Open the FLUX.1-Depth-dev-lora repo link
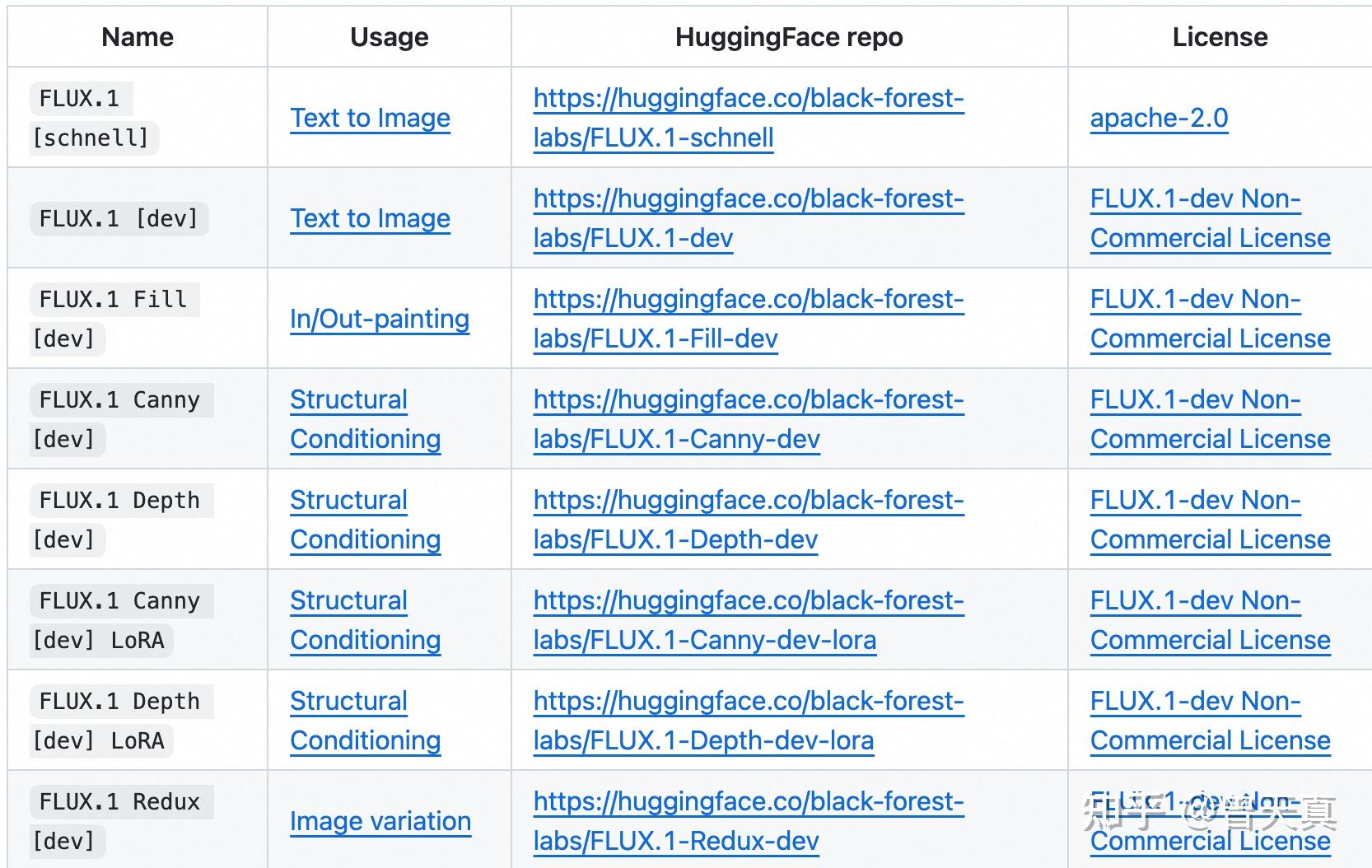Image resolution: width=1372 pixels, height=868 pixels. coord(748,702)
